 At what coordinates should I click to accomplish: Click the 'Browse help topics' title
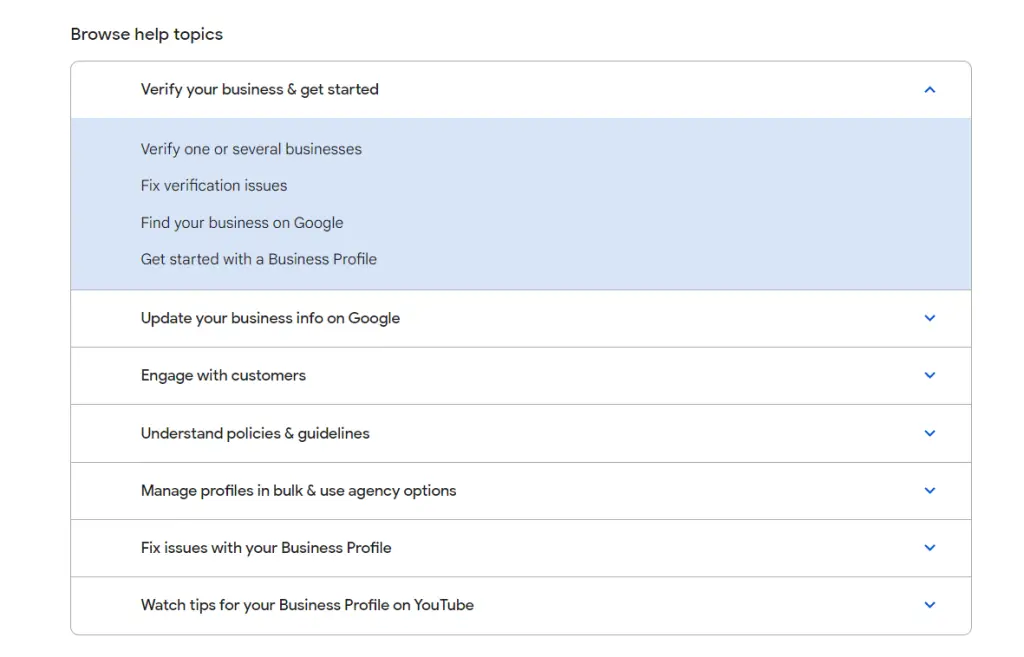[147, 34]
